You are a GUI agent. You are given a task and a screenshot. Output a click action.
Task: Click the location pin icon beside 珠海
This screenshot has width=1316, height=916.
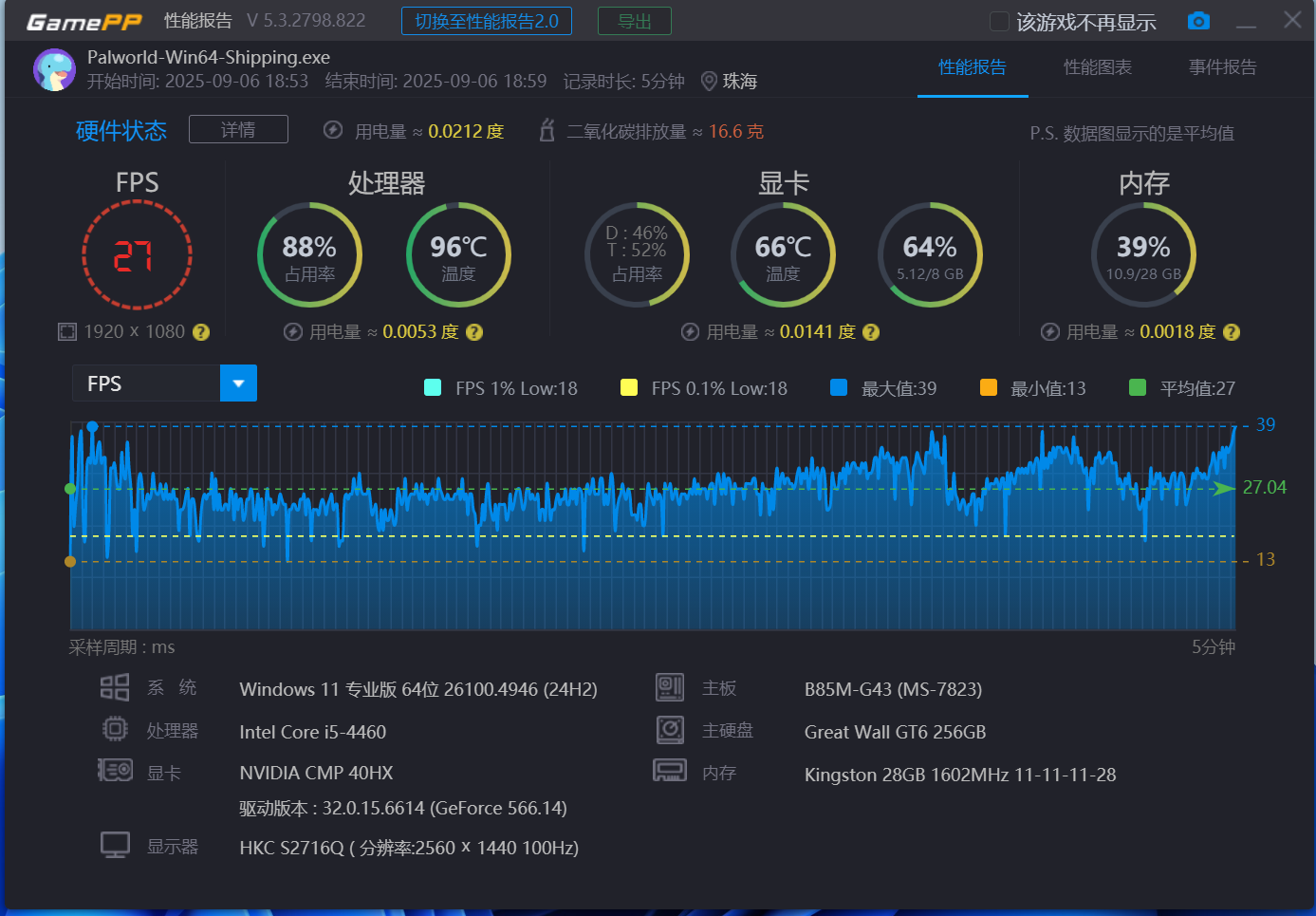pyautogui.click(x=709, y=82)
